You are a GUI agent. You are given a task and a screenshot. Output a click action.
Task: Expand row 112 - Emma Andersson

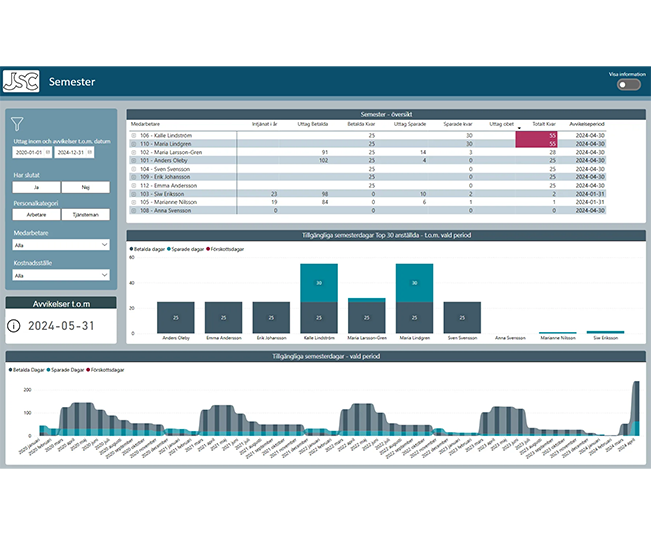point(134,186)
